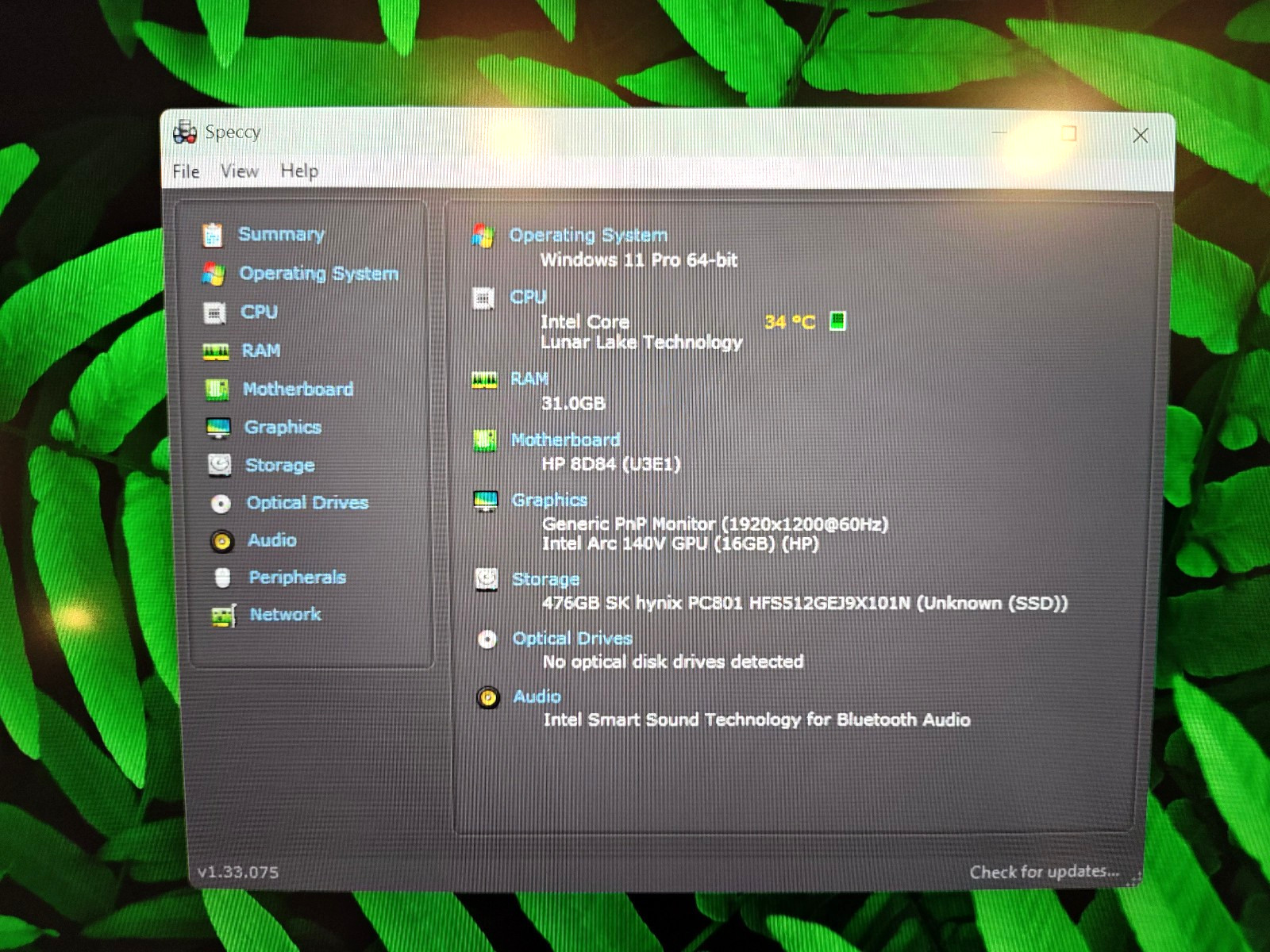The image size is (1270, 952).
Task: Open the Operating System heading link in summary
Action: [587, 235]
